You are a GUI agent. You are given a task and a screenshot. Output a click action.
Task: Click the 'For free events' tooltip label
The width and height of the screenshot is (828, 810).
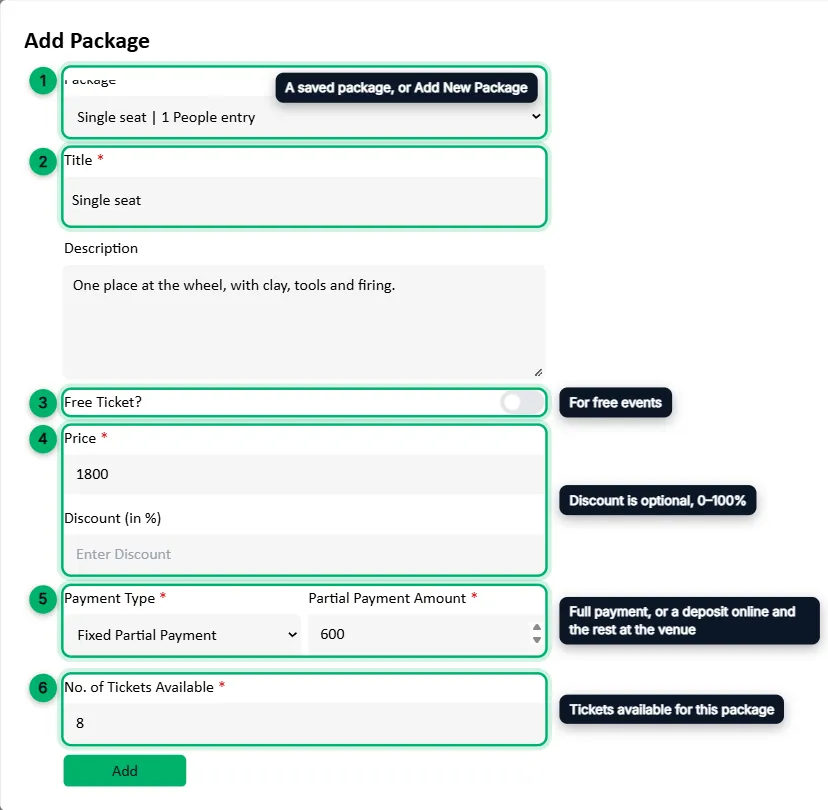point(615,402)
